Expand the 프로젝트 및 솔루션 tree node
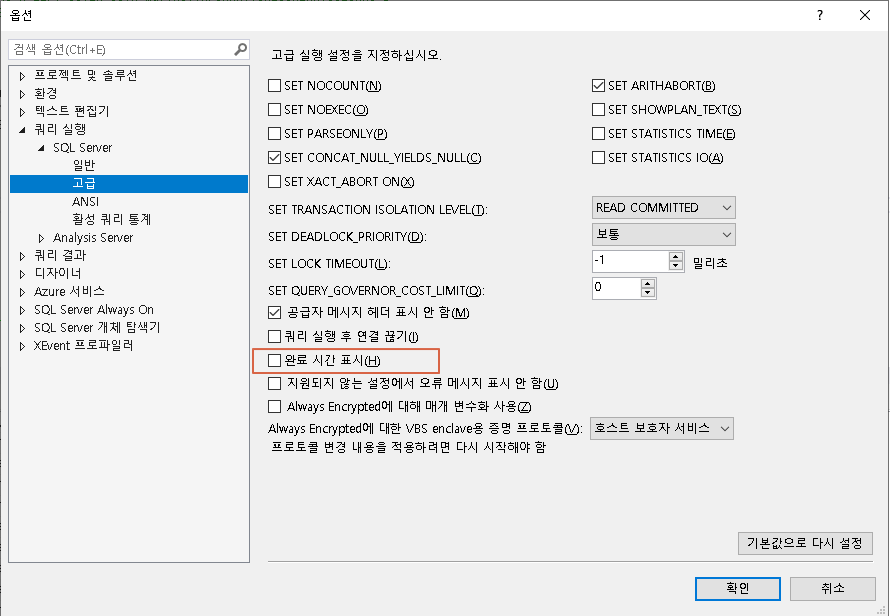 [x=23, y=76]
